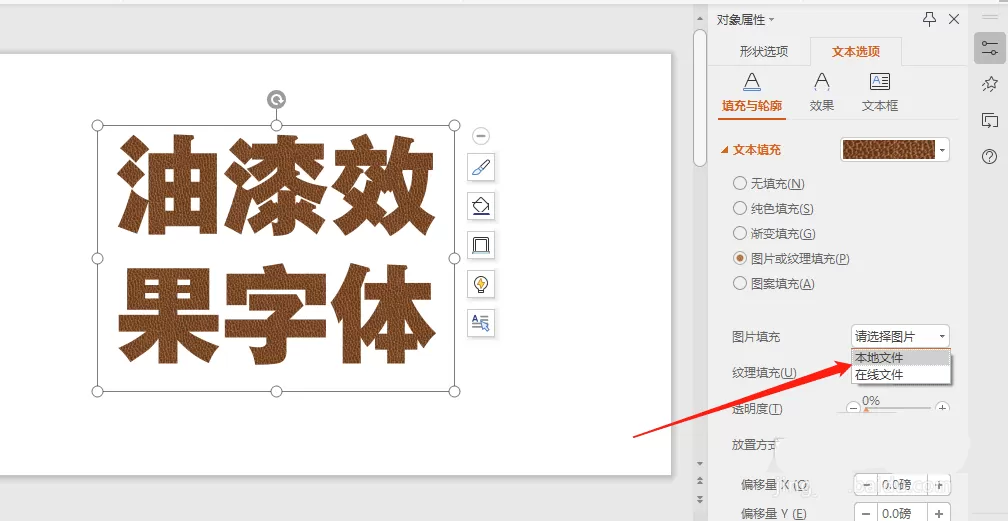Click the 图片填充 label
The width and height of the screenshot is (1008, 521).
[x=755, y=336]
